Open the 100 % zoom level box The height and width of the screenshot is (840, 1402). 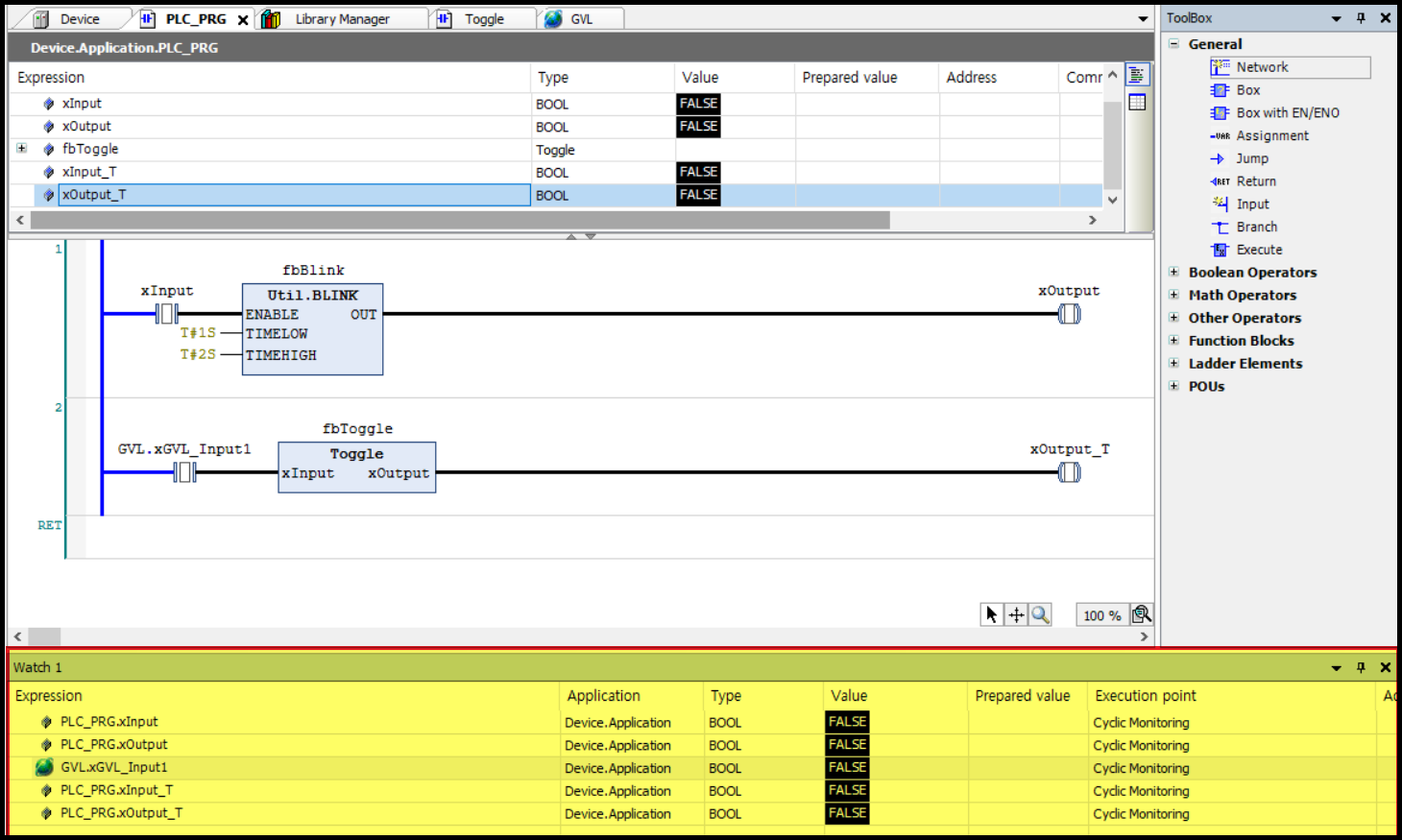[1101, 615]
